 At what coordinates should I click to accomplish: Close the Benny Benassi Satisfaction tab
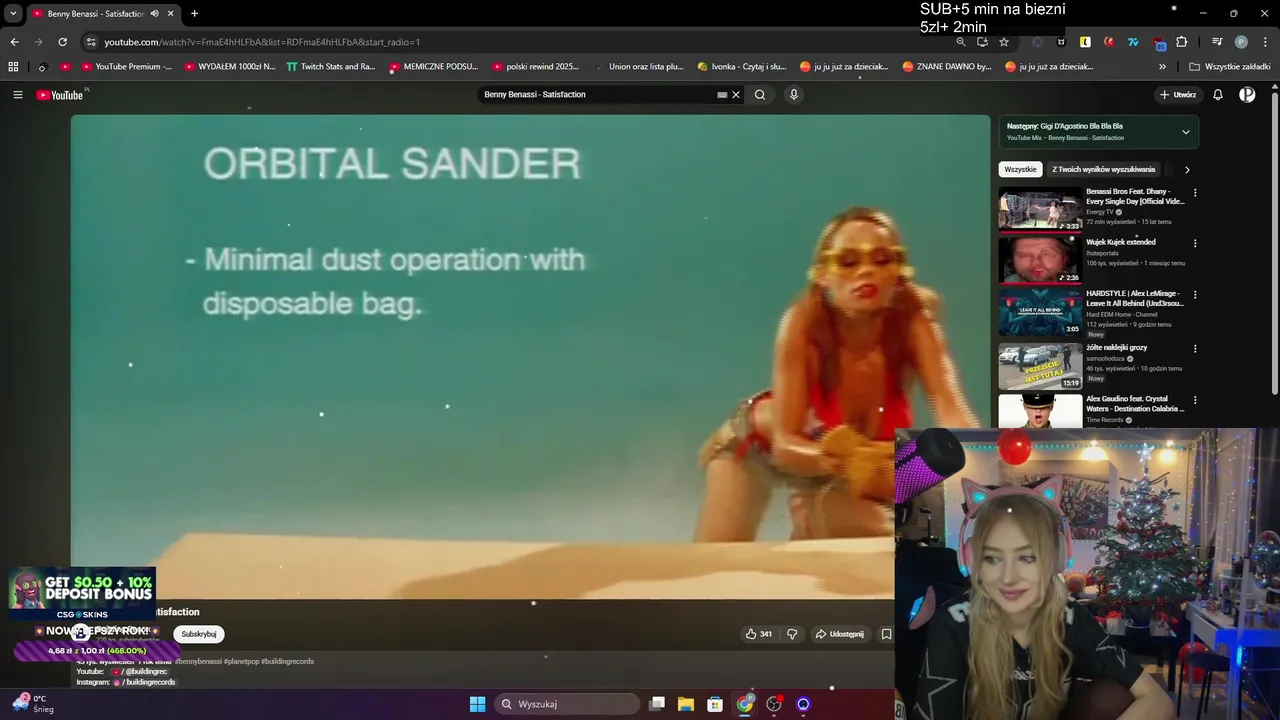click(x=171, y=14)
